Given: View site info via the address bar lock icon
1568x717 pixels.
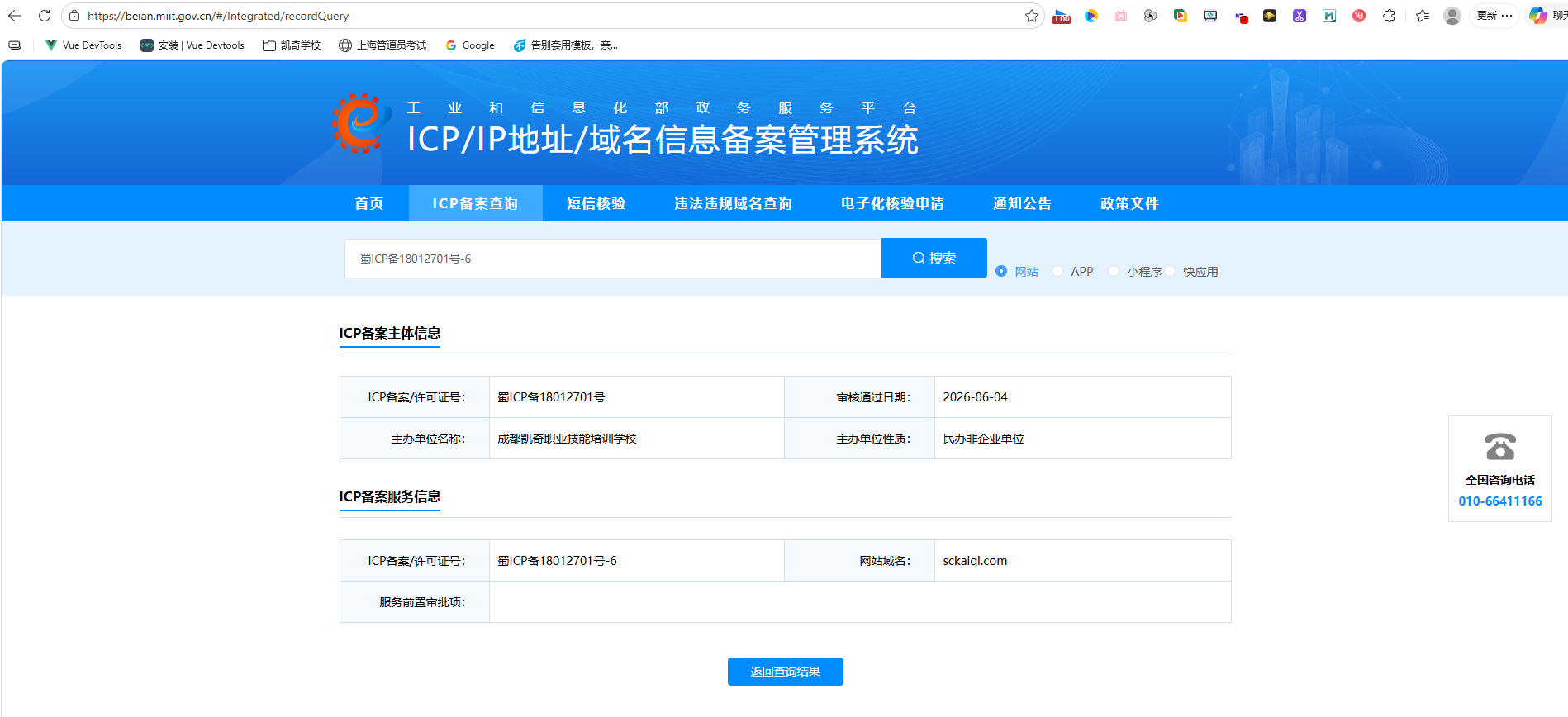Looking at the screenshot, I should point(74,16).
